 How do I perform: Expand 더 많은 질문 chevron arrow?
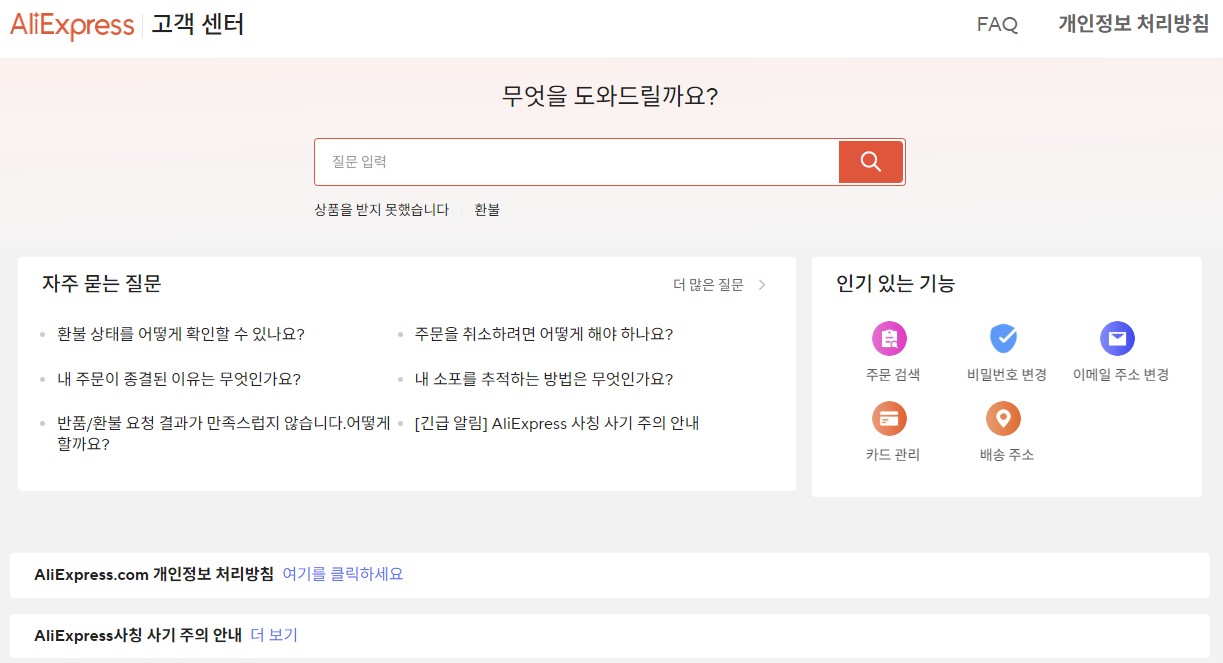(x=762, y=285)
